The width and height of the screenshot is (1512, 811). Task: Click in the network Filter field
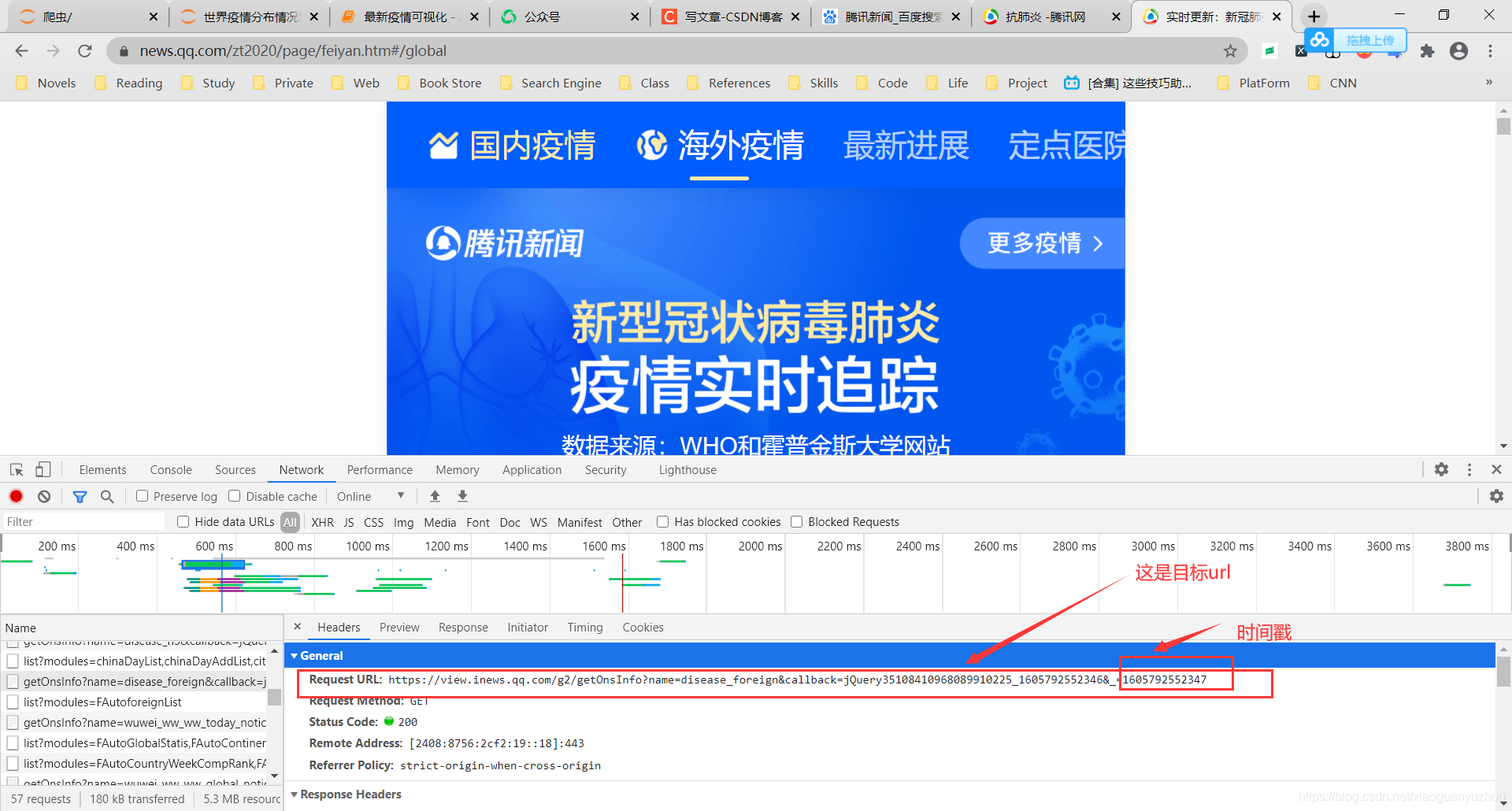[x=83, y=521]
